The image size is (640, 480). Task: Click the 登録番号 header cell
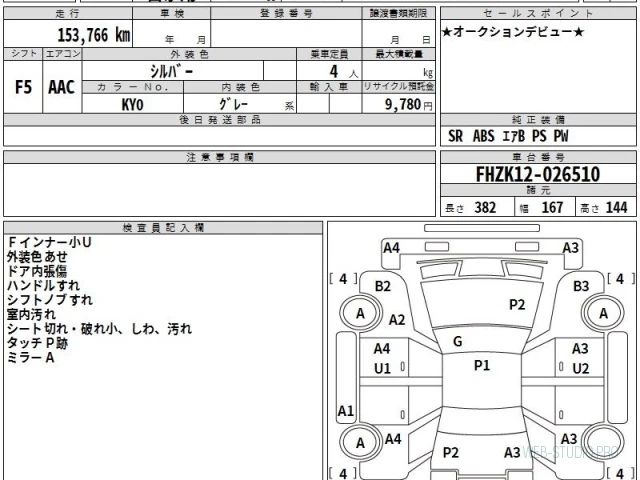pos(286,13)
